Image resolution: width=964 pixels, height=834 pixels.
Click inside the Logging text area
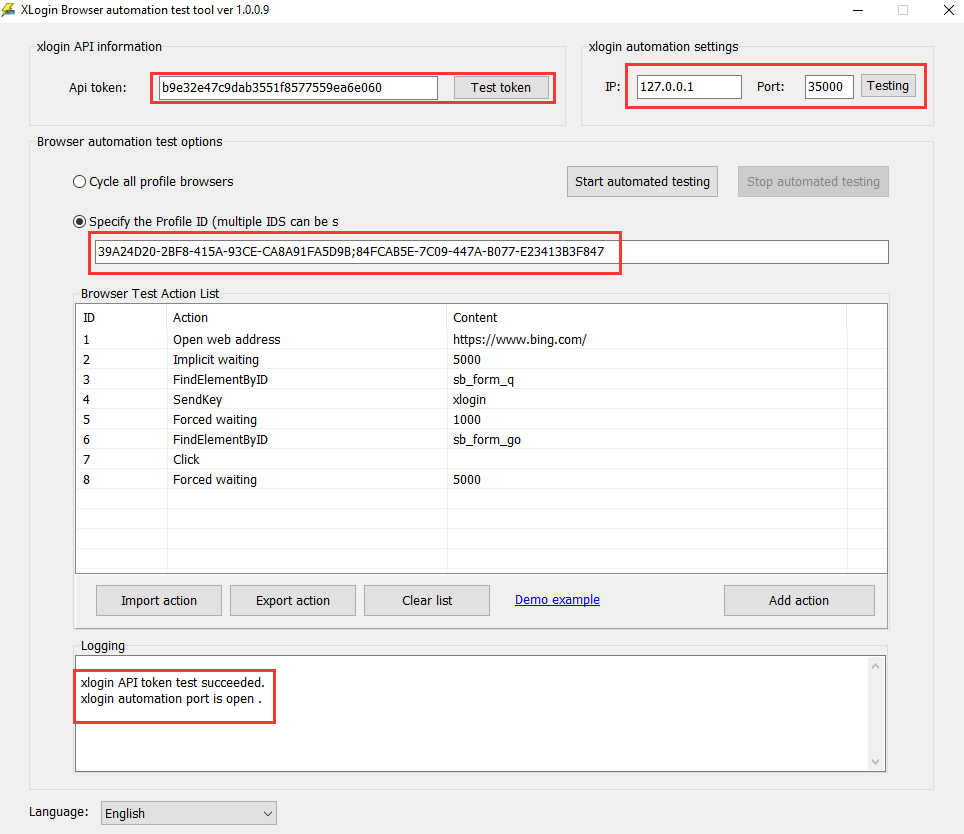472,714
